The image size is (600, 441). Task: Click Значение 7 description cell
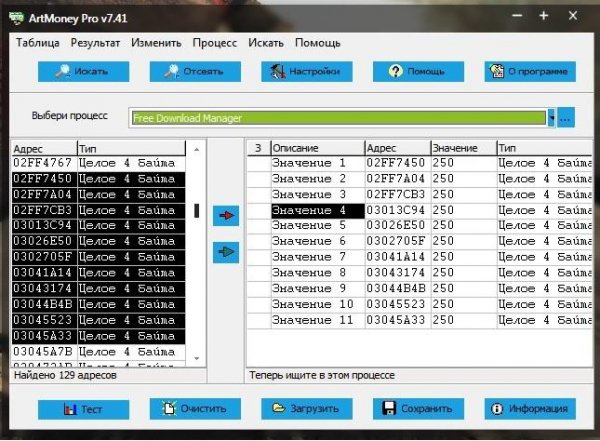(x=318, y=257)
